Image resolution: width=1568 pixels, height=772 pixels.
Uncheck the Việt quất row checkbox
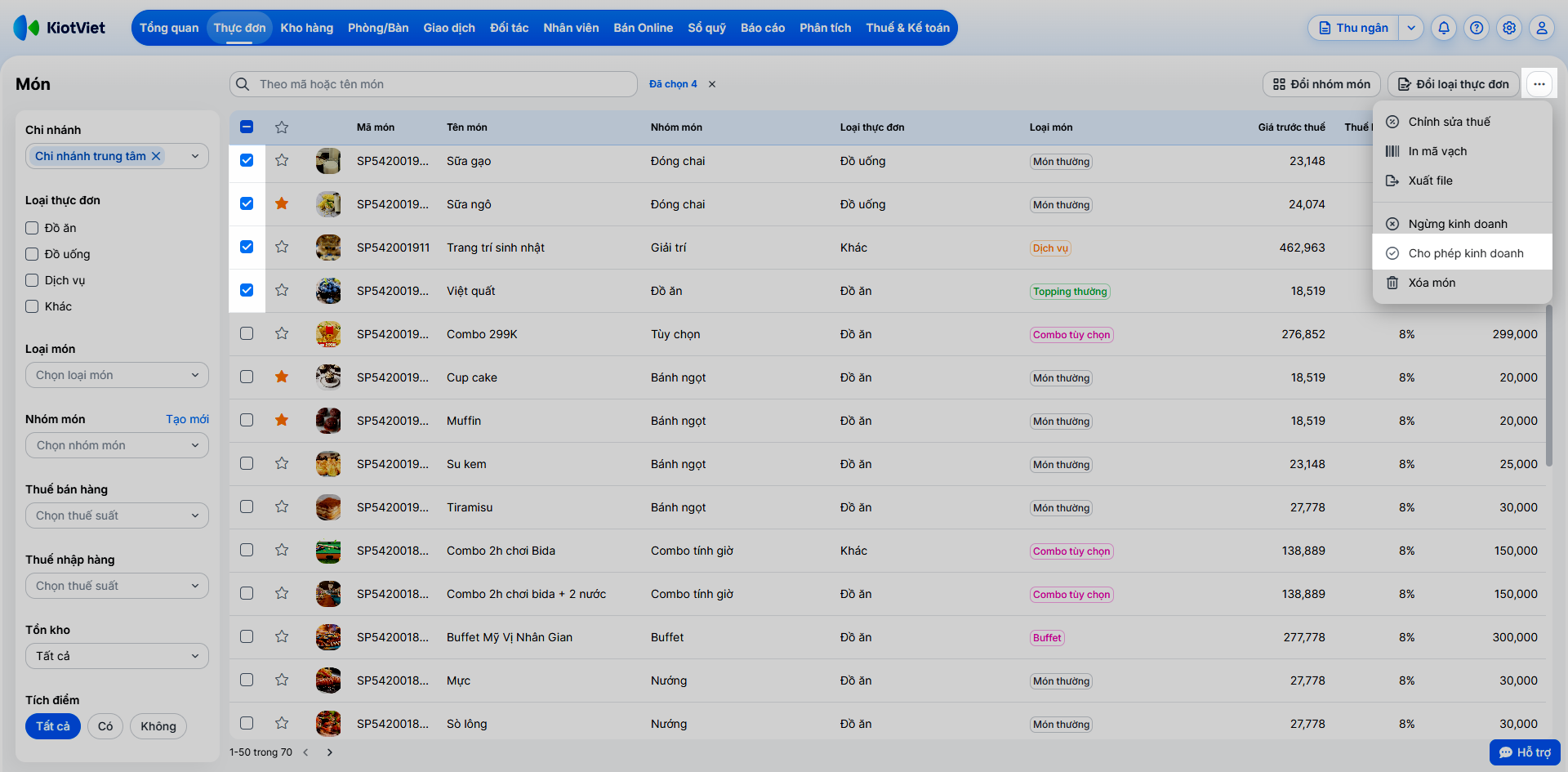[247, 290]
